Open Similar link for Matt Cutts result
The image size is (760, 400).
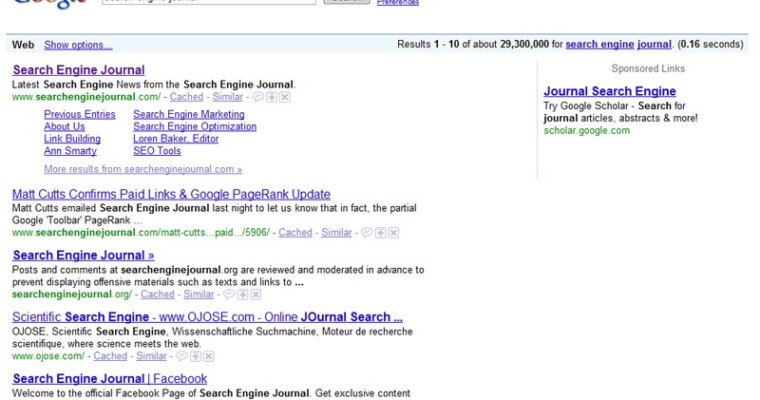(x=336, y=233)
